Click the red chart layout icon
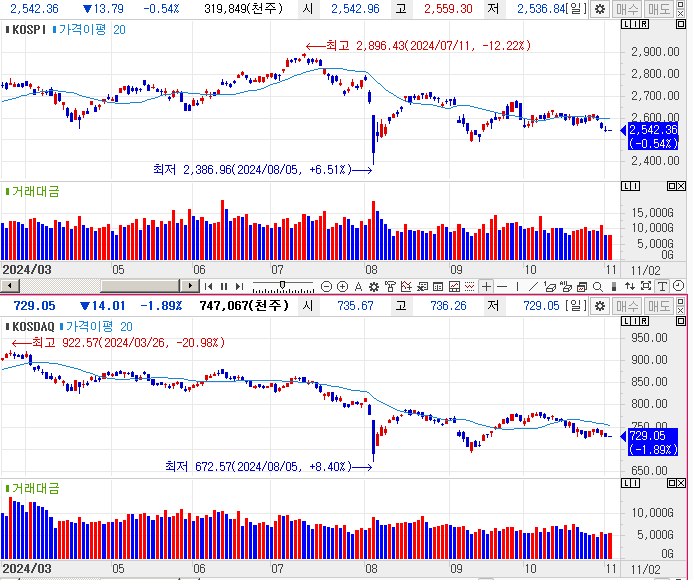The width and height of the screenshot is (693, 580). point(454,286)
